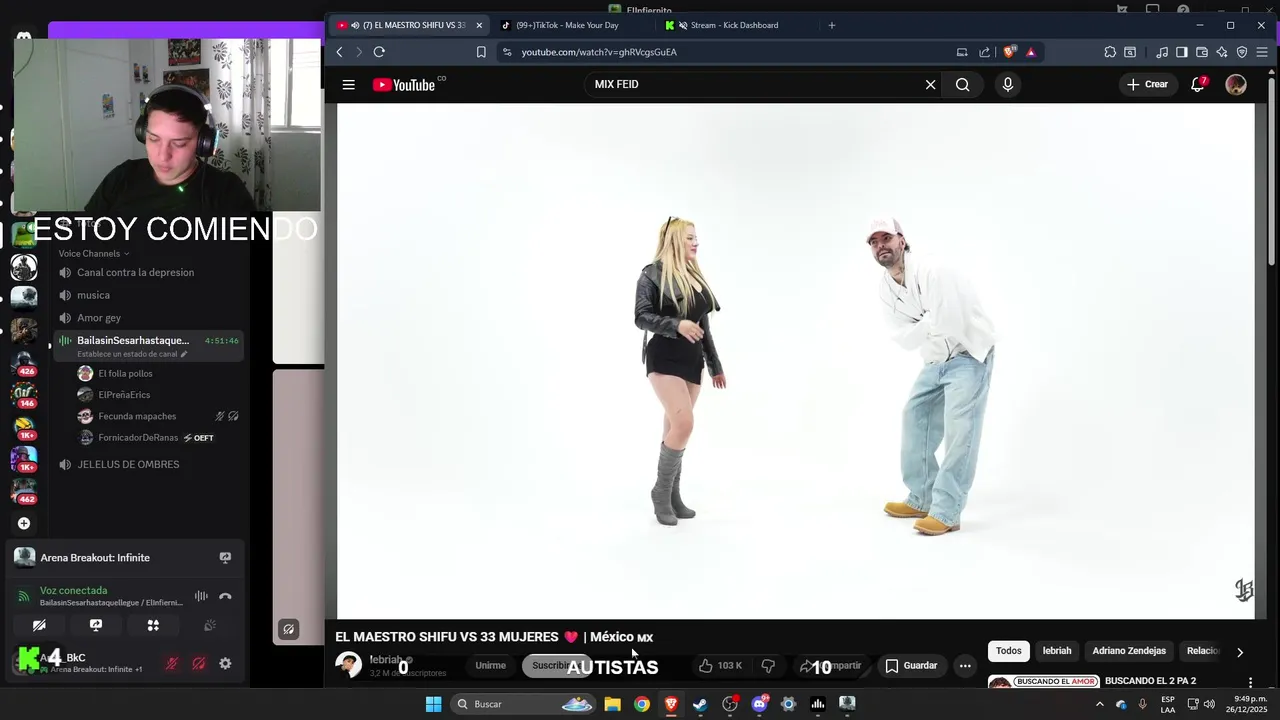Unmute Discord microphone

click(171, 663)
